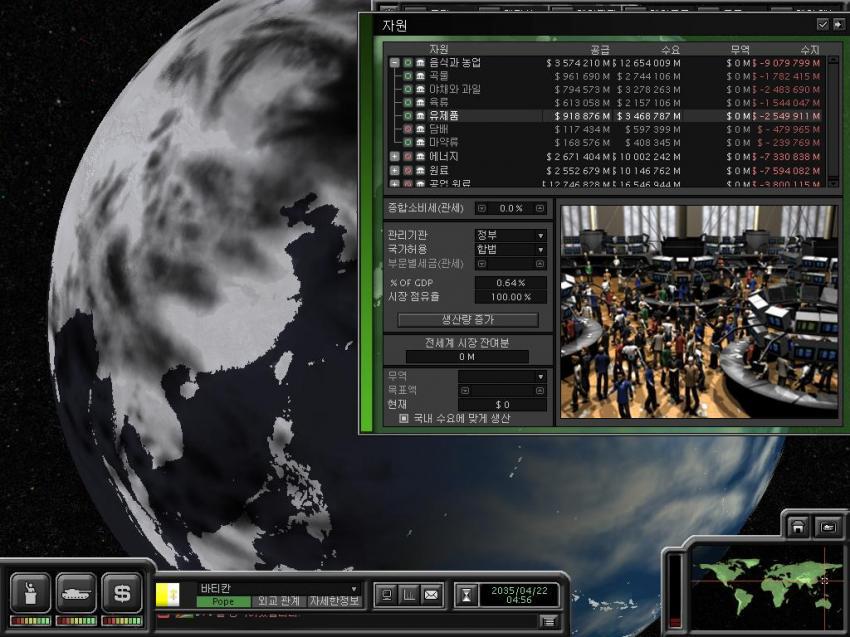Toggle legal status marker of 마약류
This screenshot has width=850, height=637.
408,142
